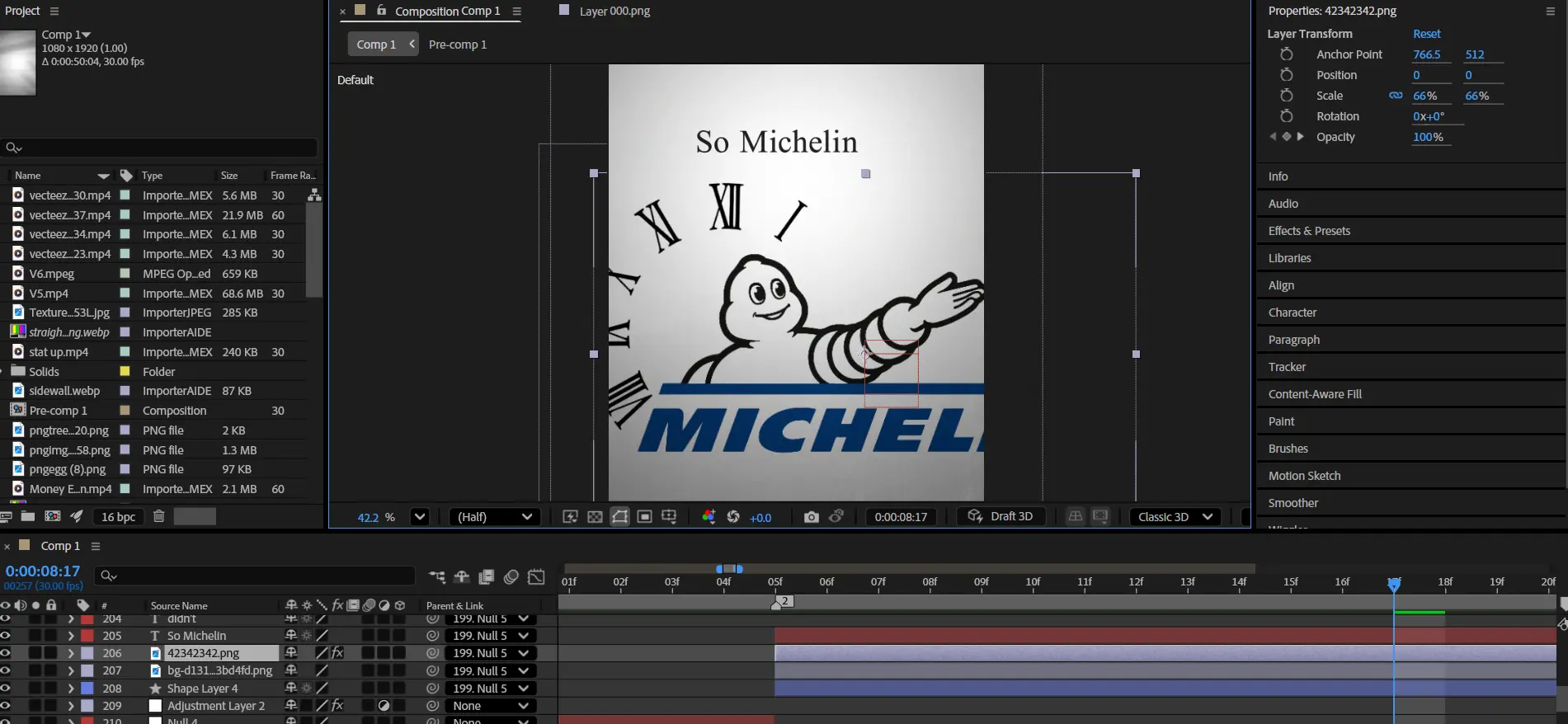Expand layer 206 42342342.png properties
This screenshot has height=724, width=1568.
pyautogui.click(x=71, y=653)
